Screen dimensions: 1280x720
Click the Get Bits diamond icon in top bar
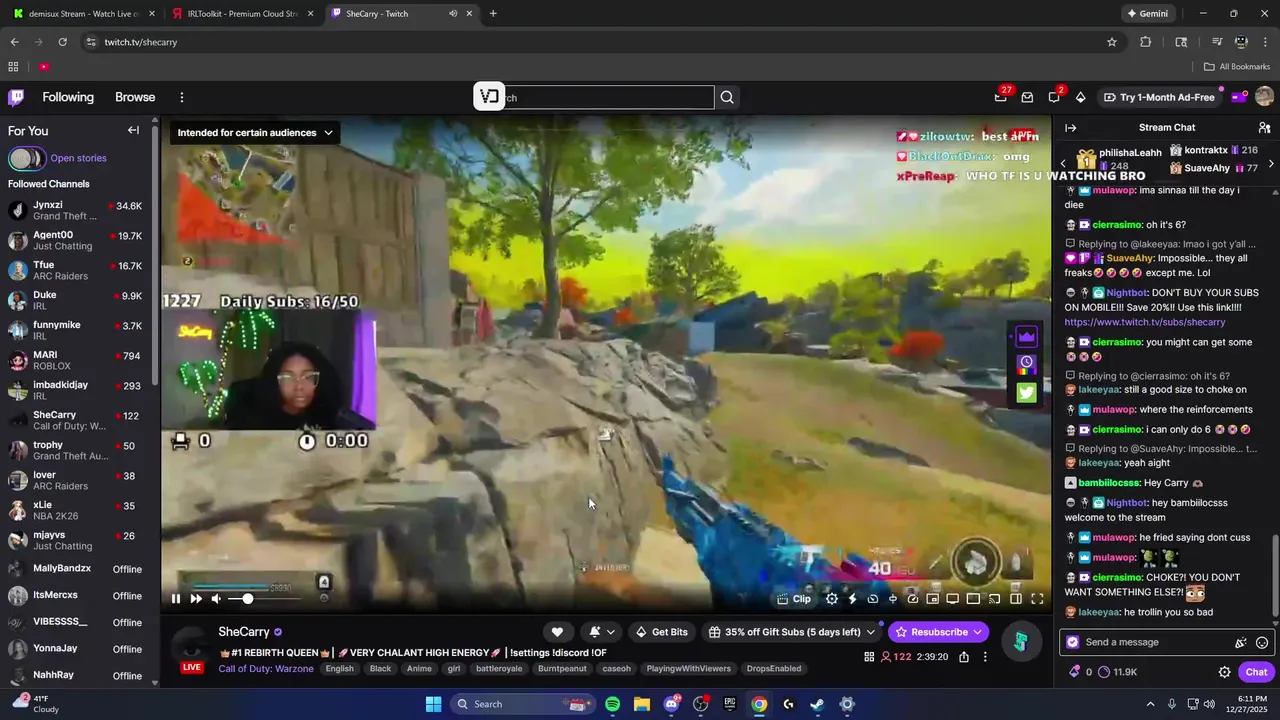tap(1080, 97)
